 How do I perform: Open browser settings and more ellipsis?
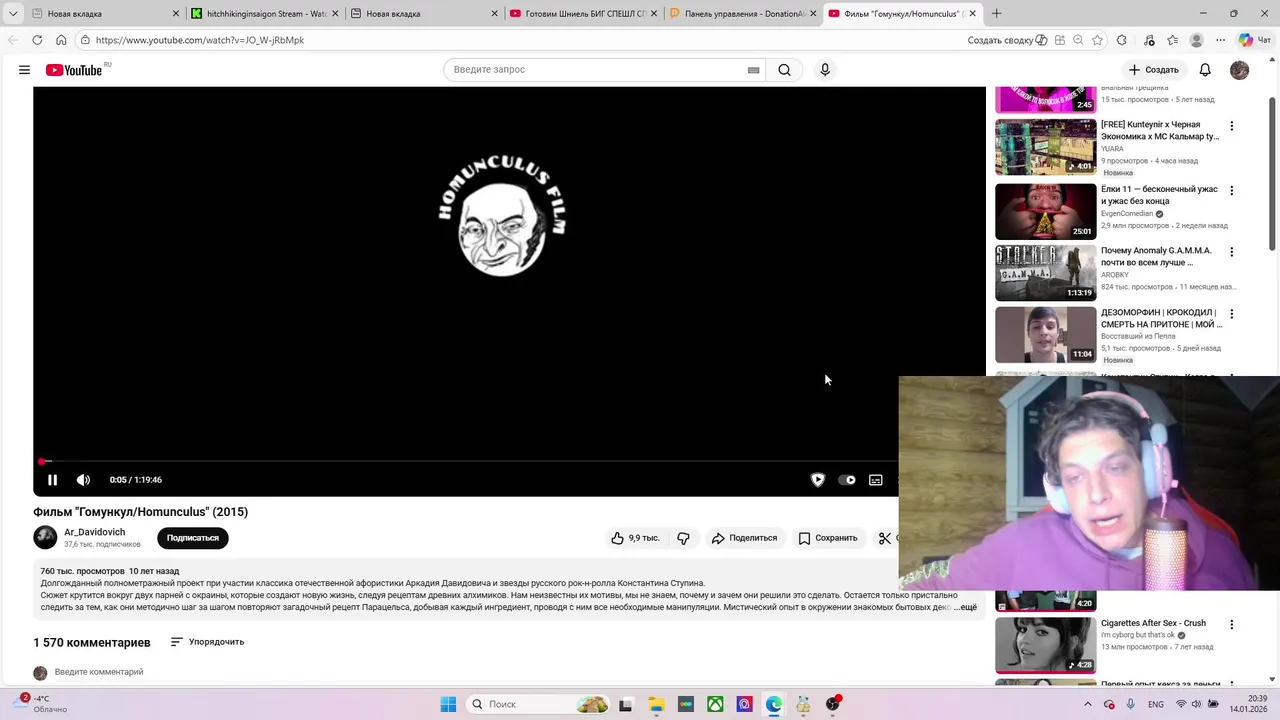pos(1221,40)
